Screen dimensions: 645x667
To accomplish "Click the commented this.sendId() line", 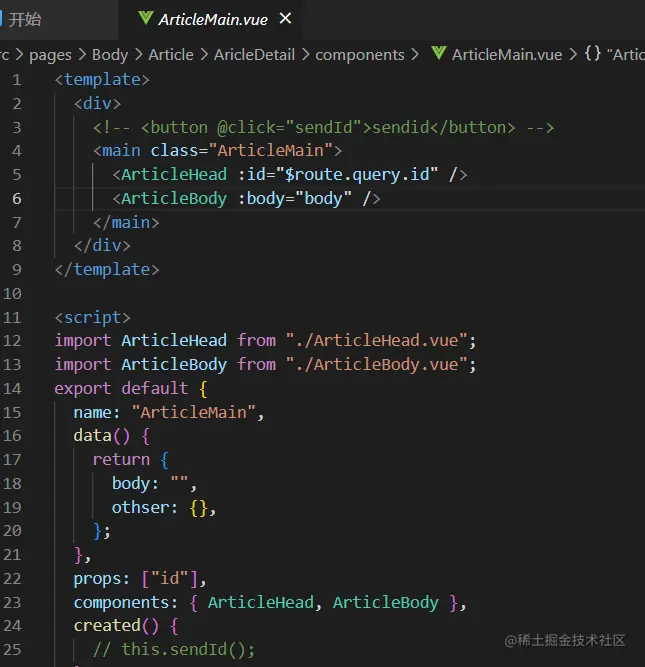I will (x=174, y=650).
